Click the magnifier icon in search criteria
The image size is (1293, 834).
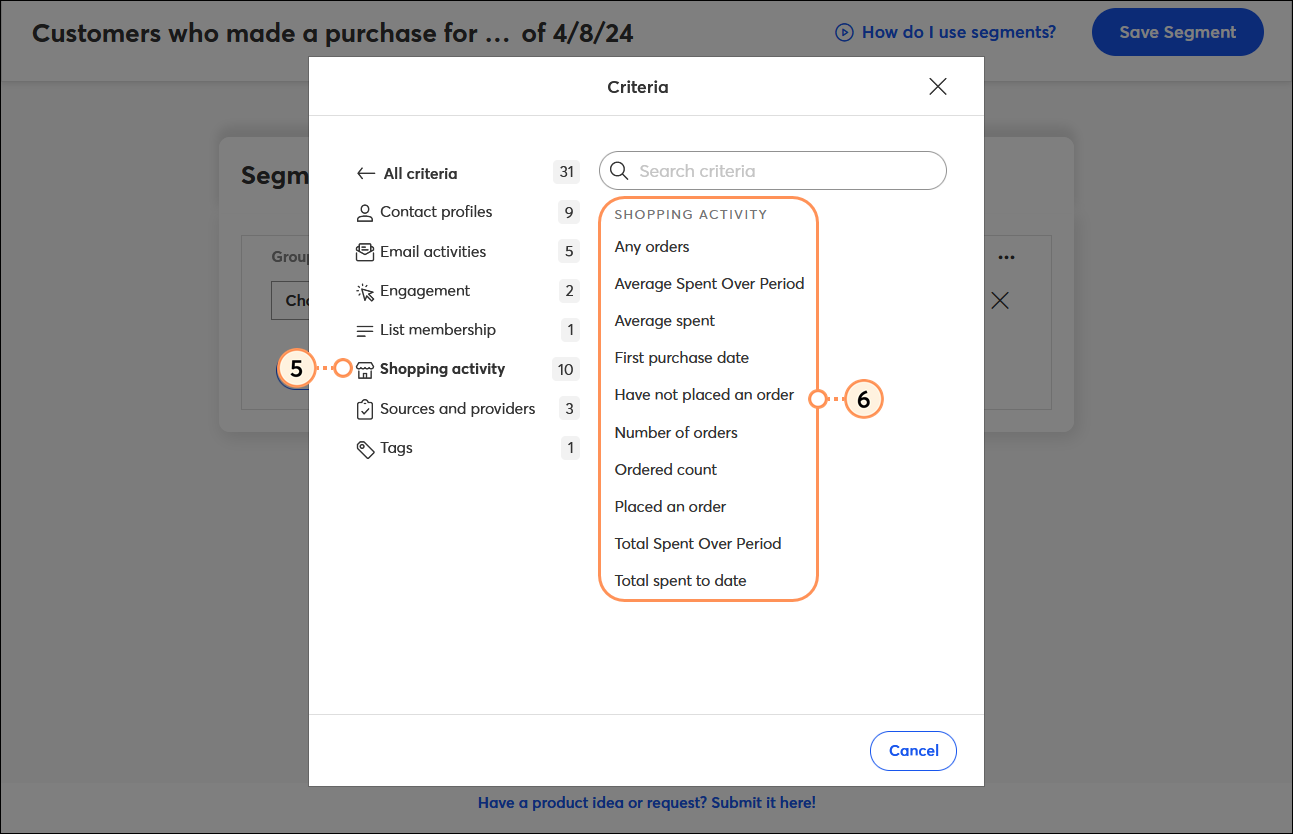click(619, 171)
